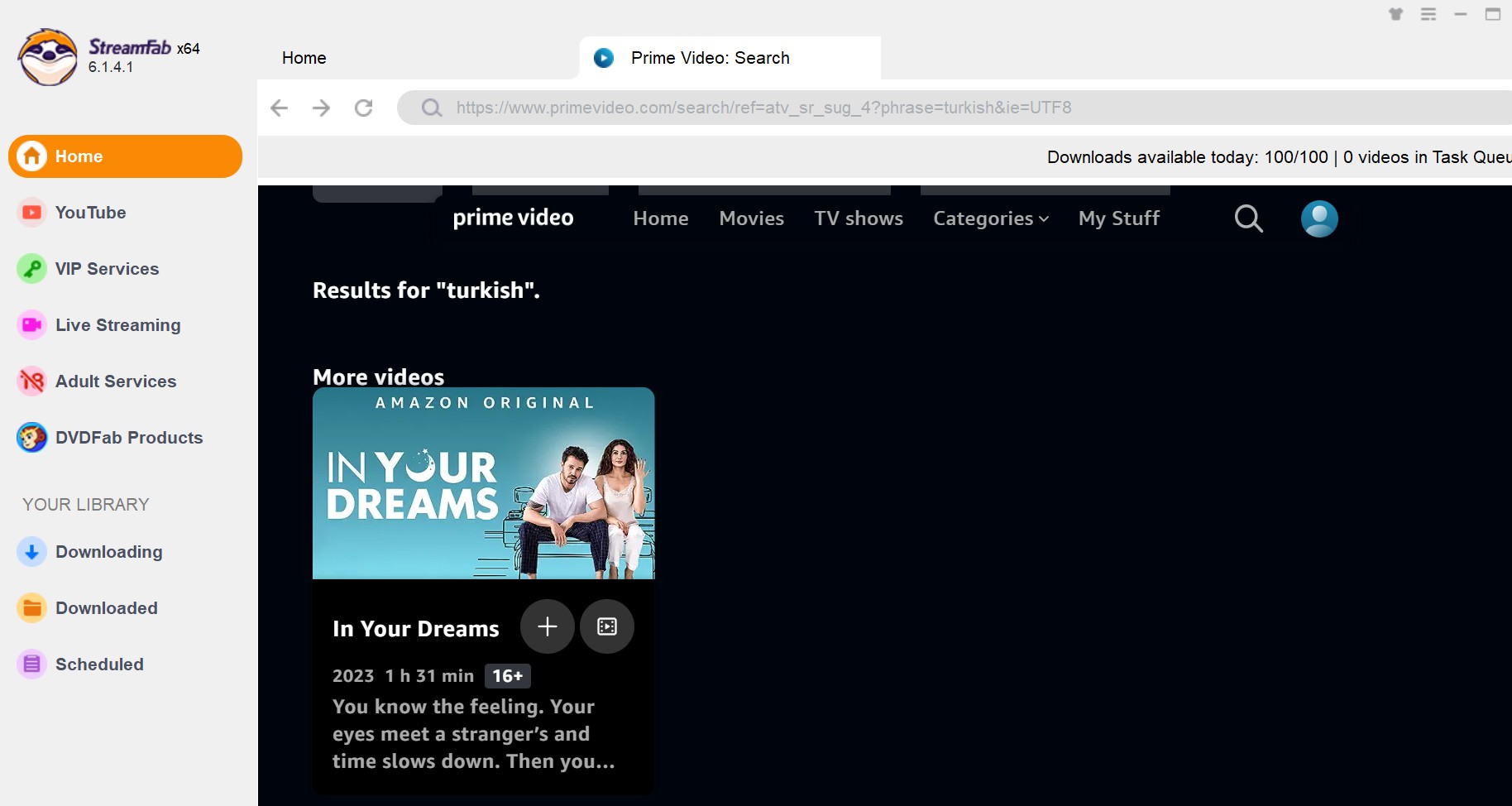Click the 1 h 31 min runtime
This screenshot has height=806, width=1512.
[x=429, y=676]
